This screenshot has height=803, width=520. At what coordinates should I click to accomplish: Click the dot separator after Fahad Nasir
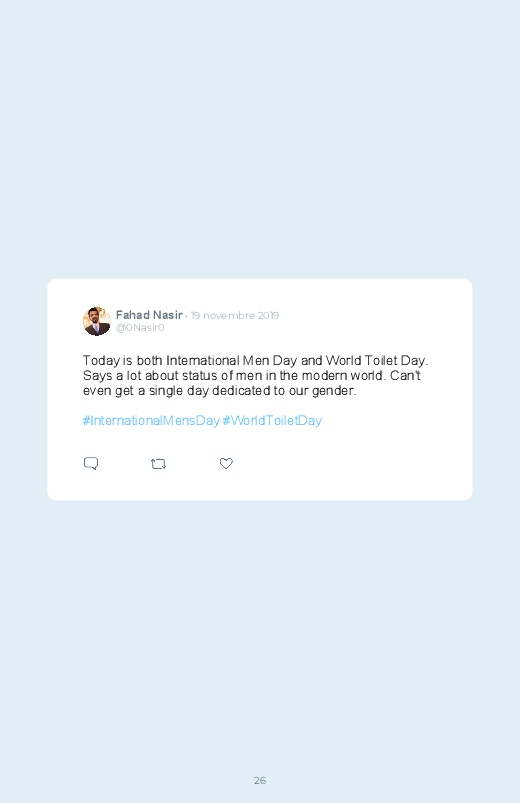(186, 316)
